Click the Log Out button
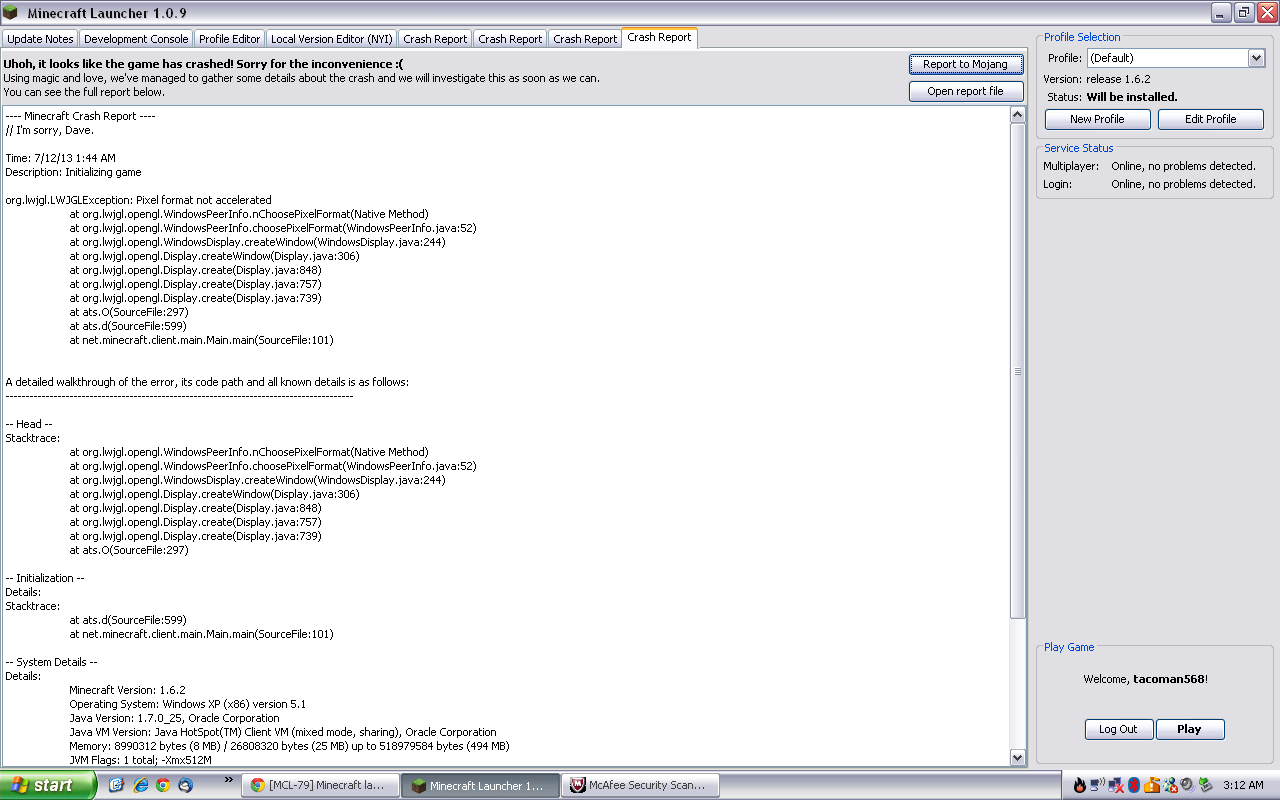Screen dimensions: 1280x800 coord(1119,729)
